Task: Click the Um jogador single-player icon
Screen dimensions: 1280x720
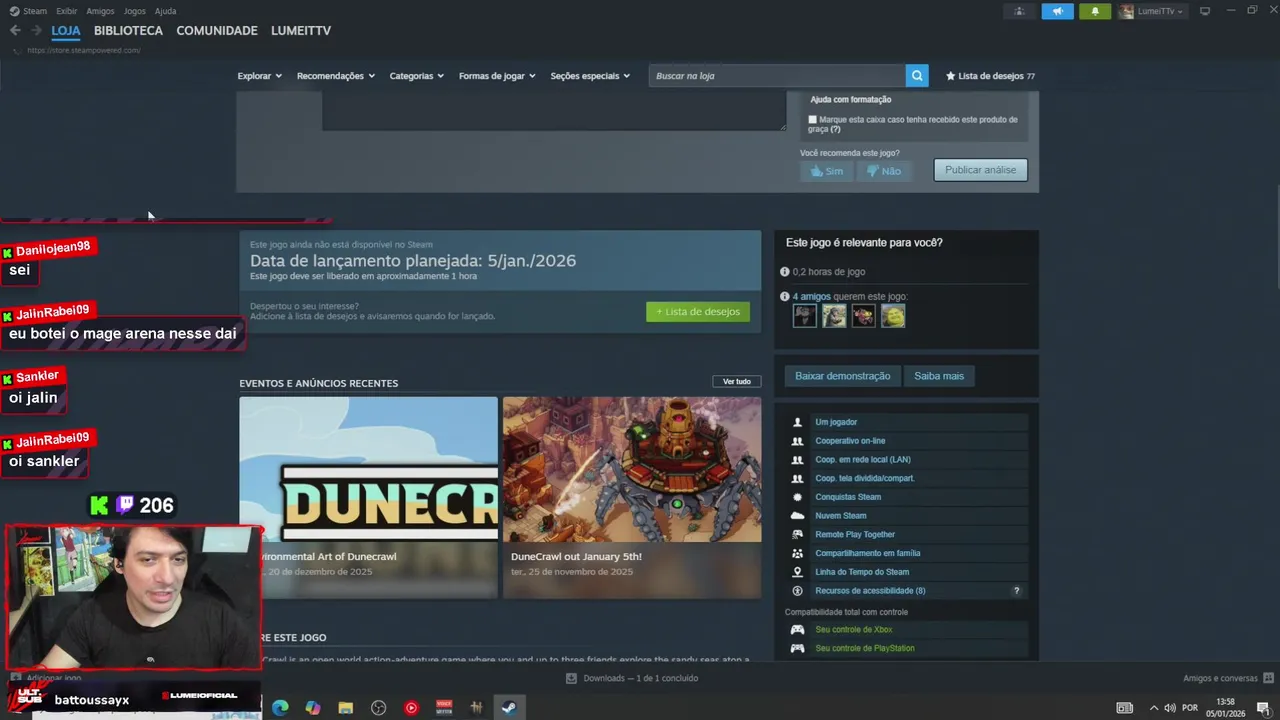Action: 797,422
